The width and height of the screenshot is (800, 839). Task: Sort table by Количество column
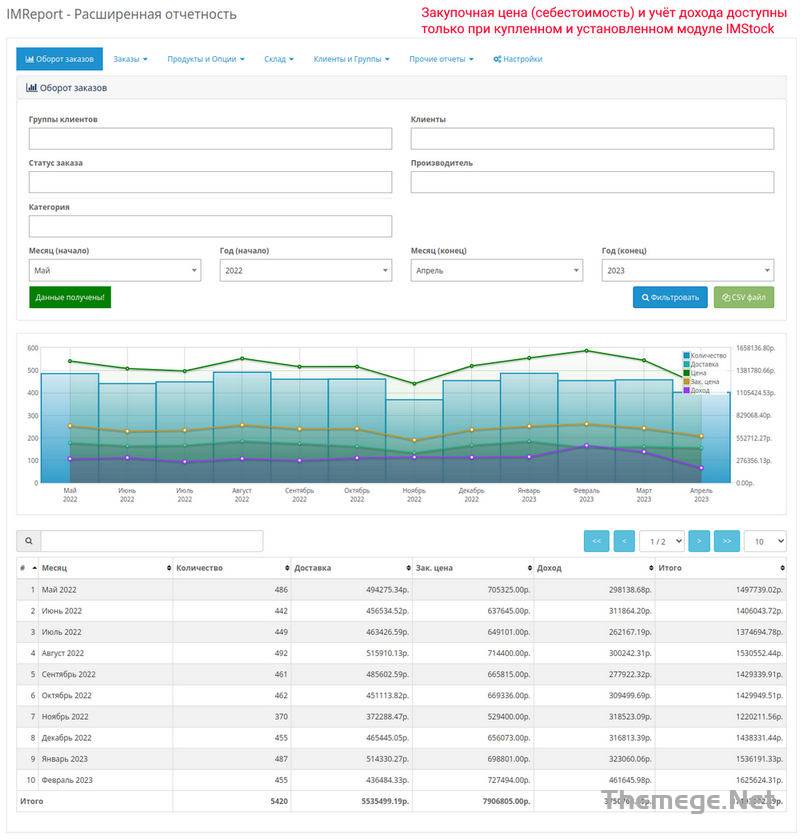coord(232,568)
